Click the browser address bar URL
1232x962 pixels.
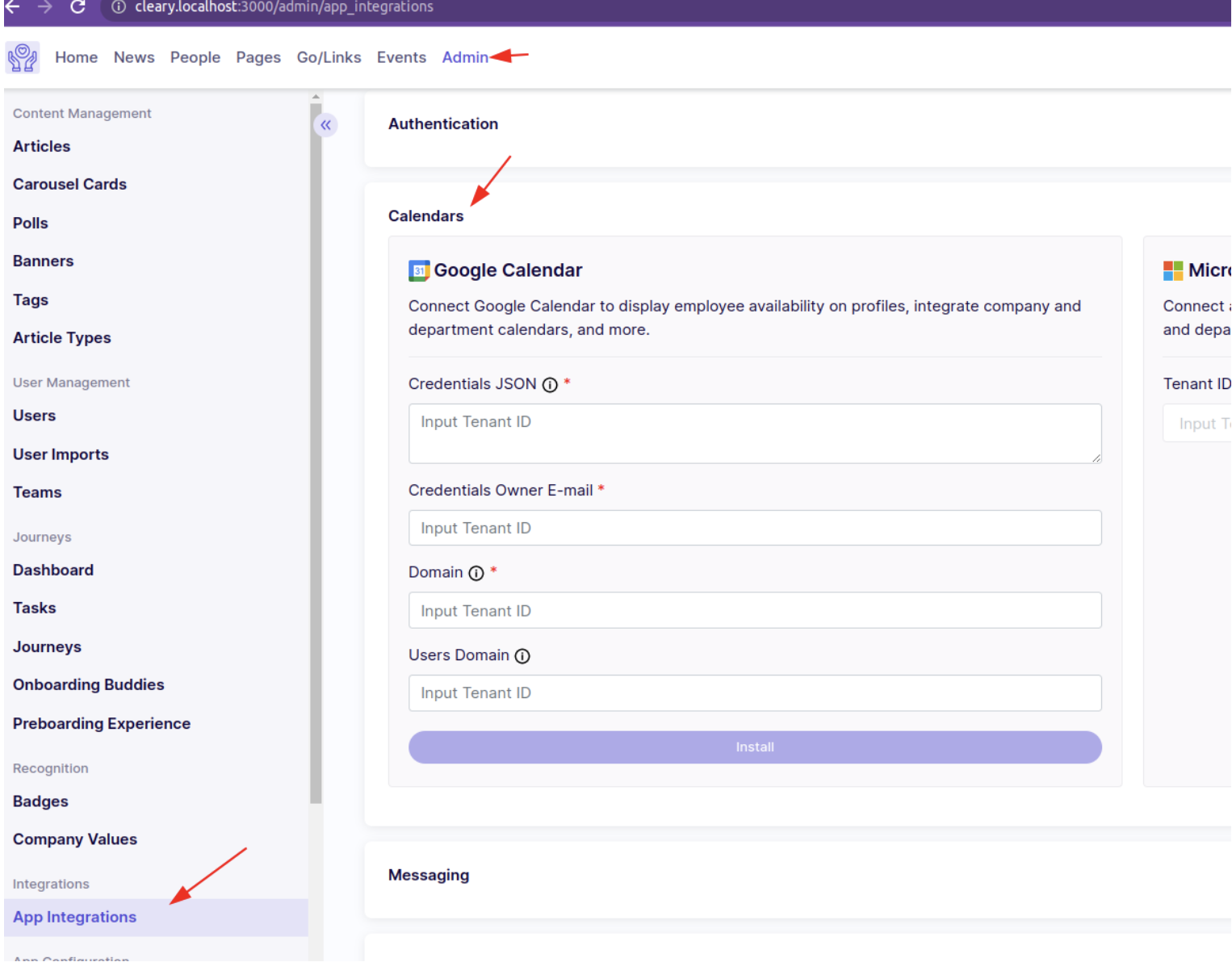point(284,7)
